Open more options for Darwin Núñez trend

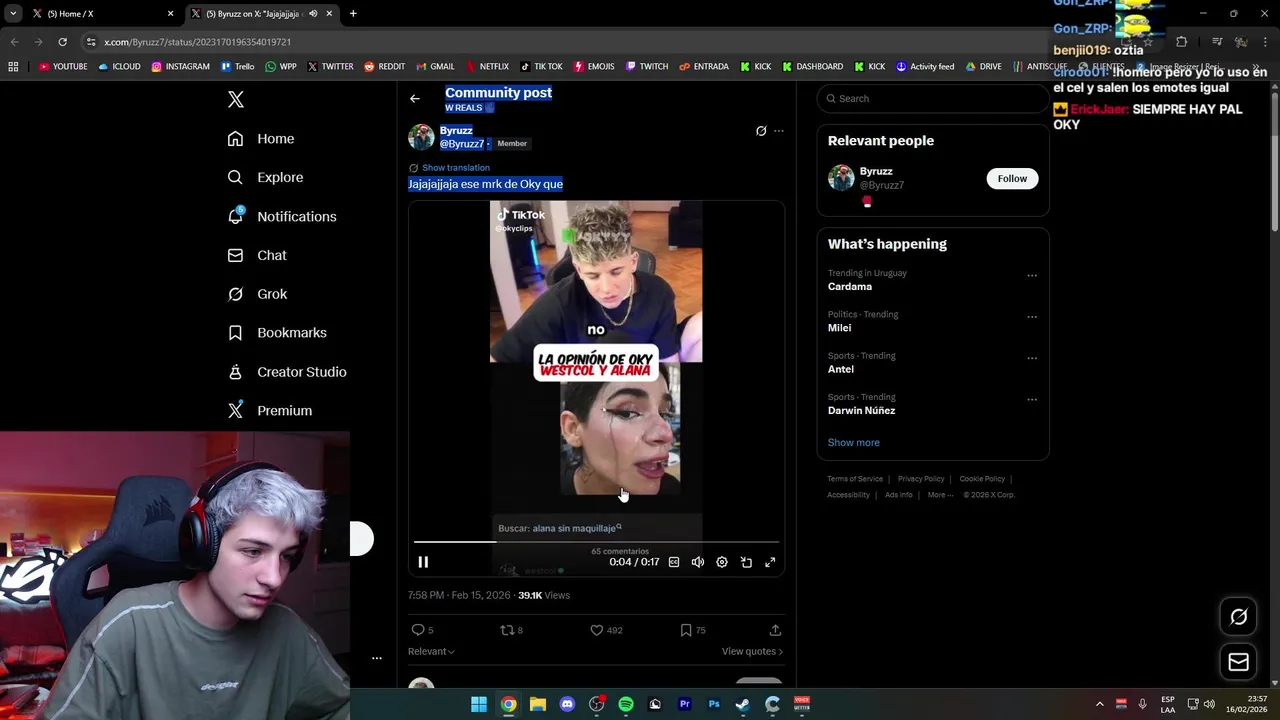point(1032,400)
